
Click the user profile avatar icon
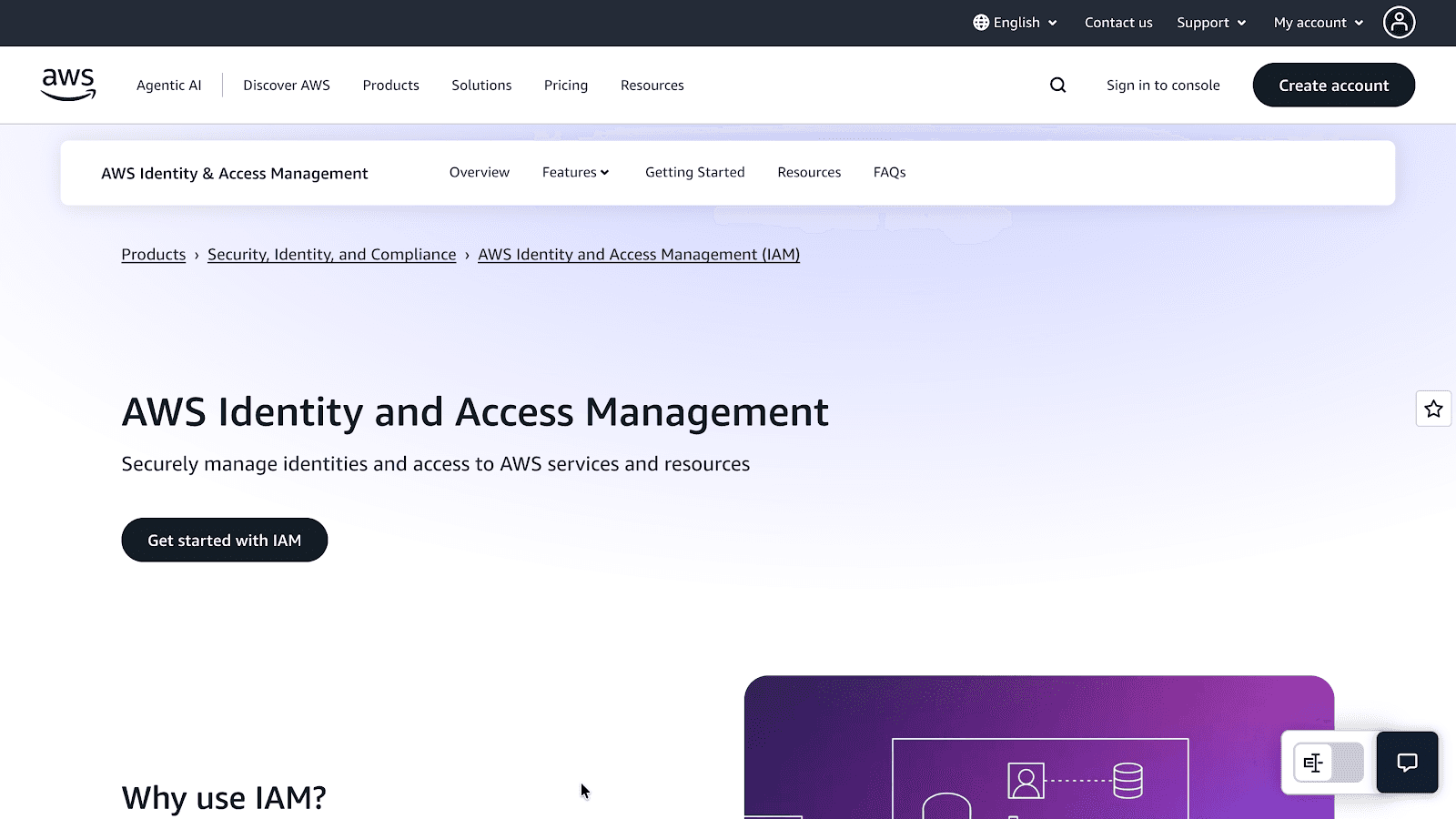tap(1399, 22)
